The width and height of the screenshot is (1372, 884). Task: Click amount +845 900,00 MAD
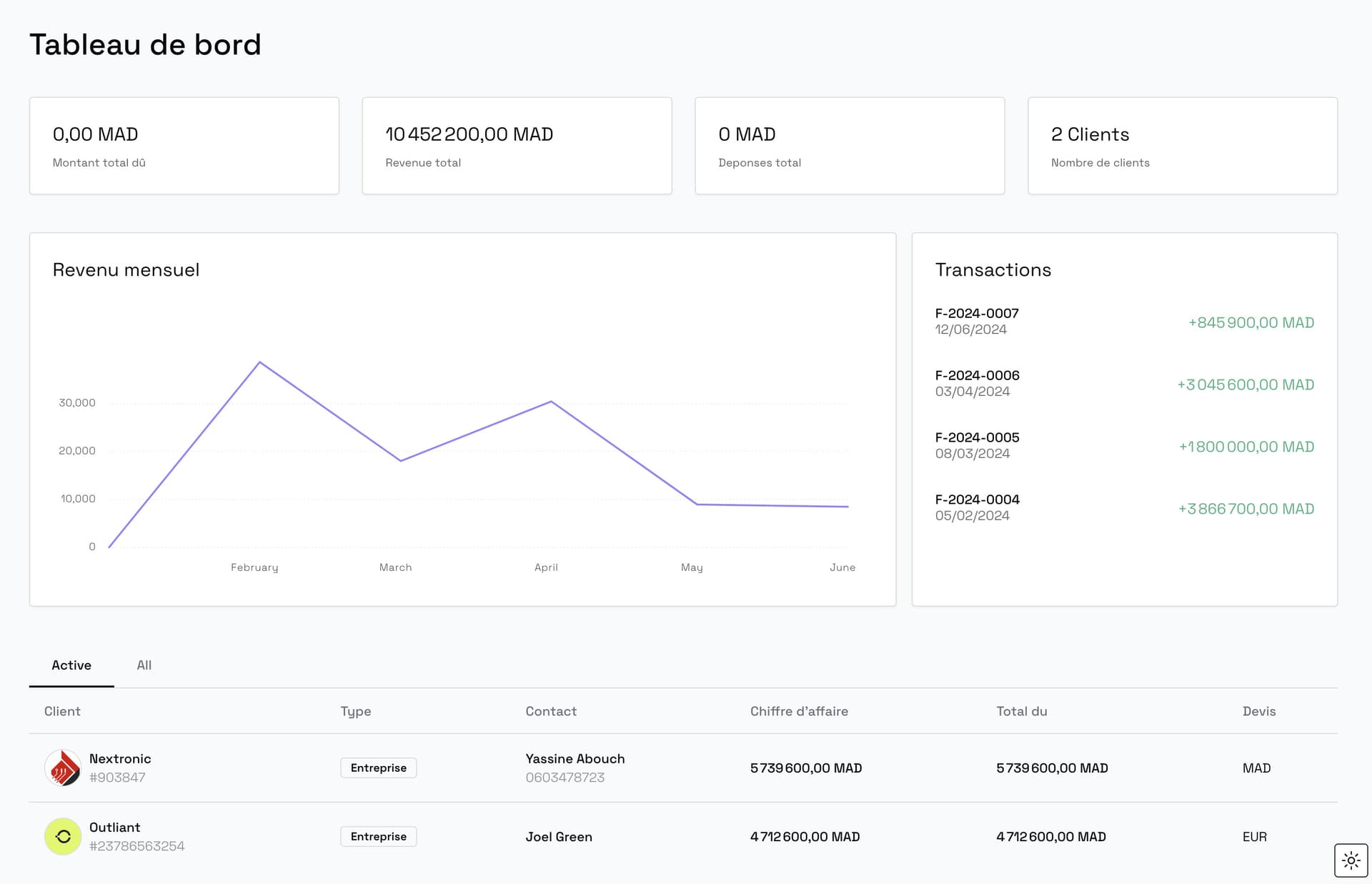coord(1251,322)
